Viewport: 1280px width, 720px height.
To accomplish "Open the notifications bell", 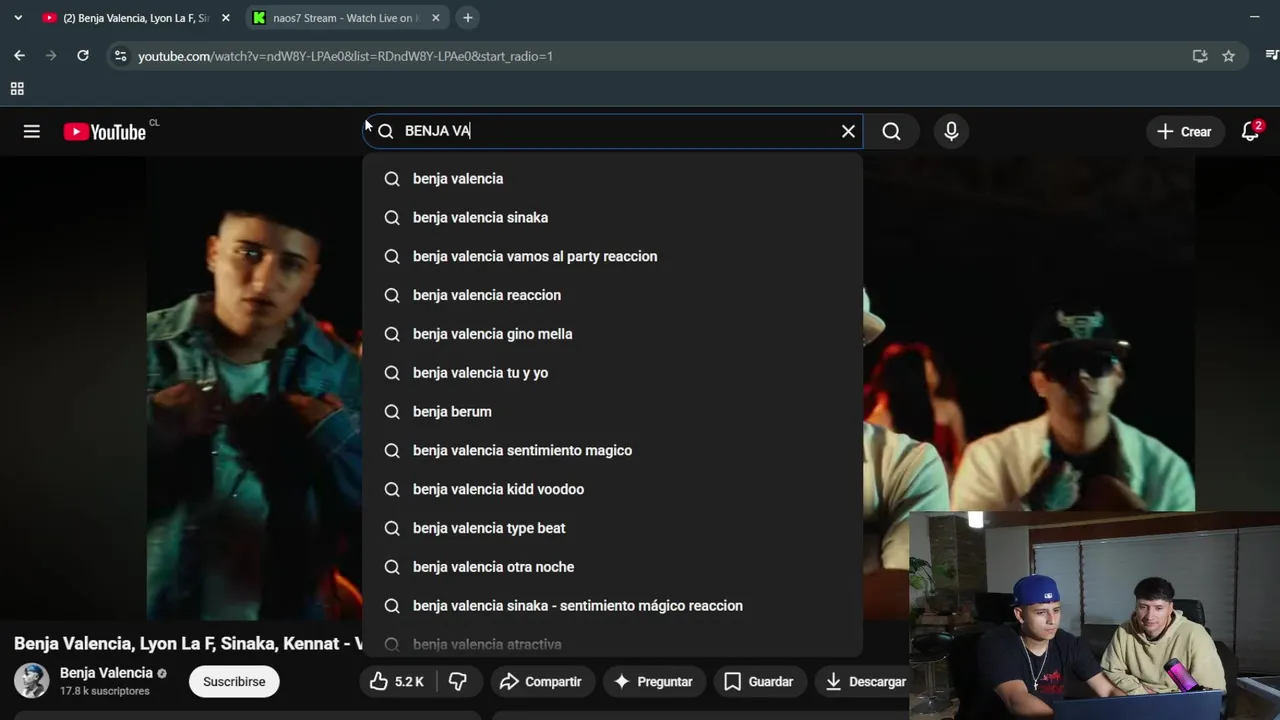I will 1250,131.
